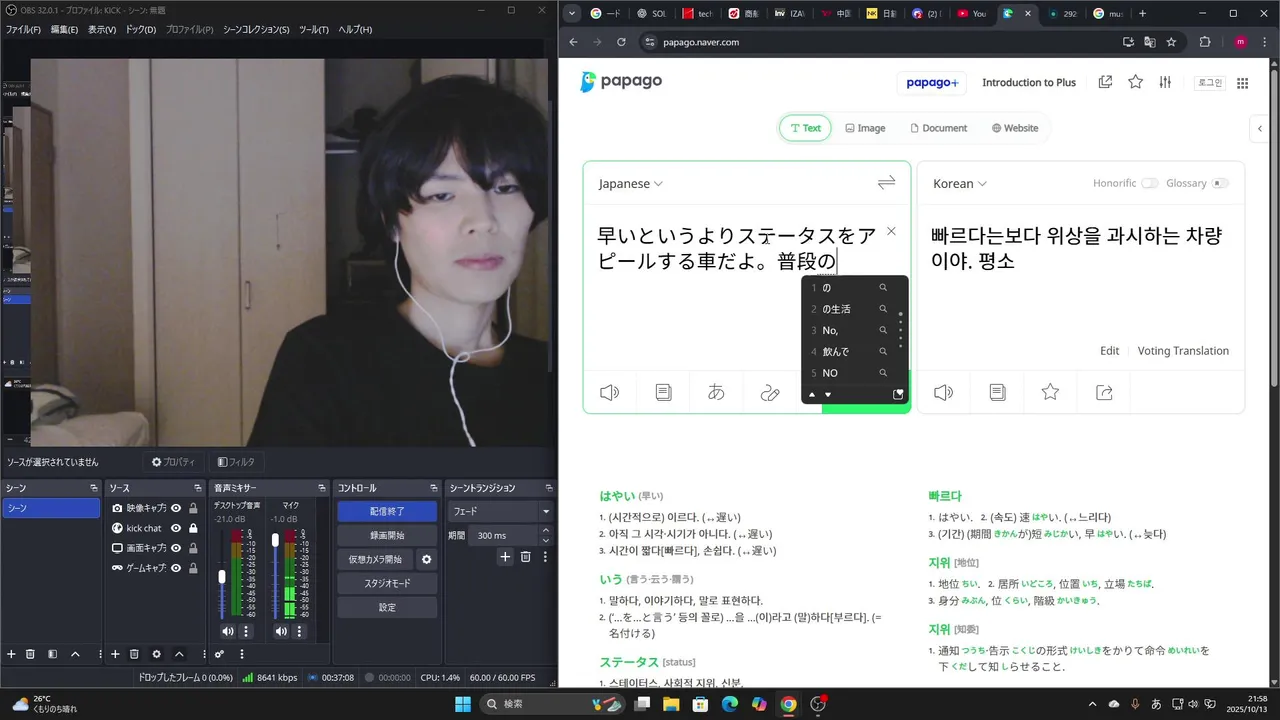Open Naver apps grid menu
The height and width of the screenshot is (720, 1280).
tap(1243, 83)
